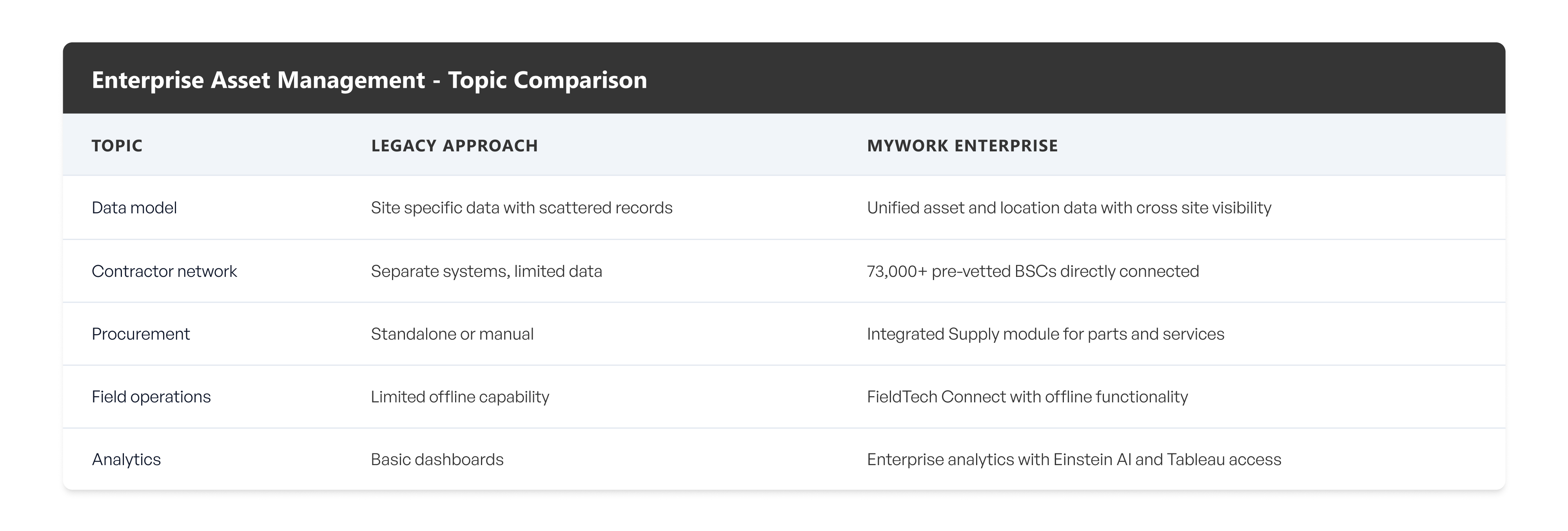Select the Field operations row label
This screenshot has height=531, width=1568.
point(151,396)
